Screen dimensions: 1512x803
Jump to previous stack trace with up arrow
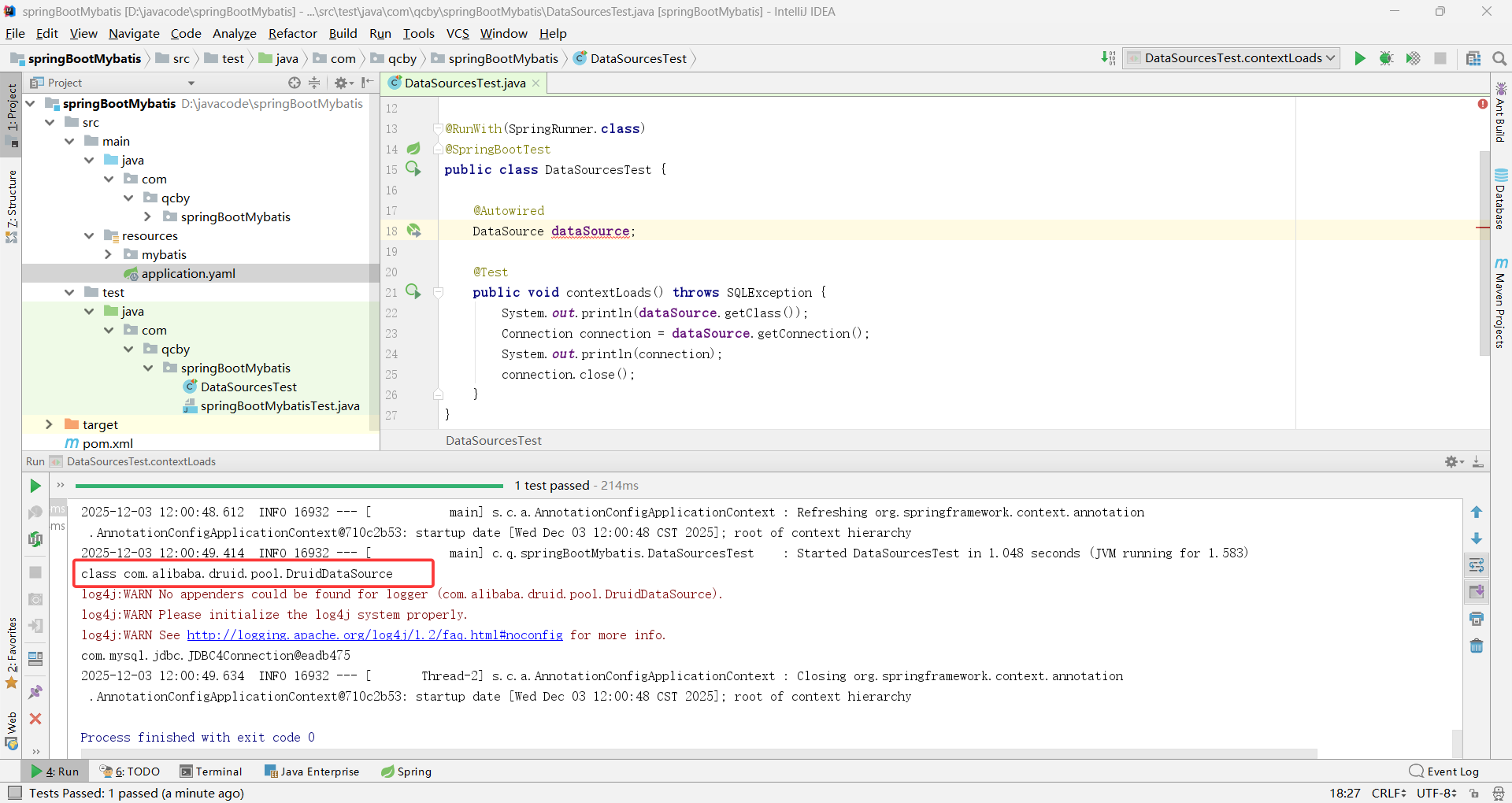(1477, 513)
